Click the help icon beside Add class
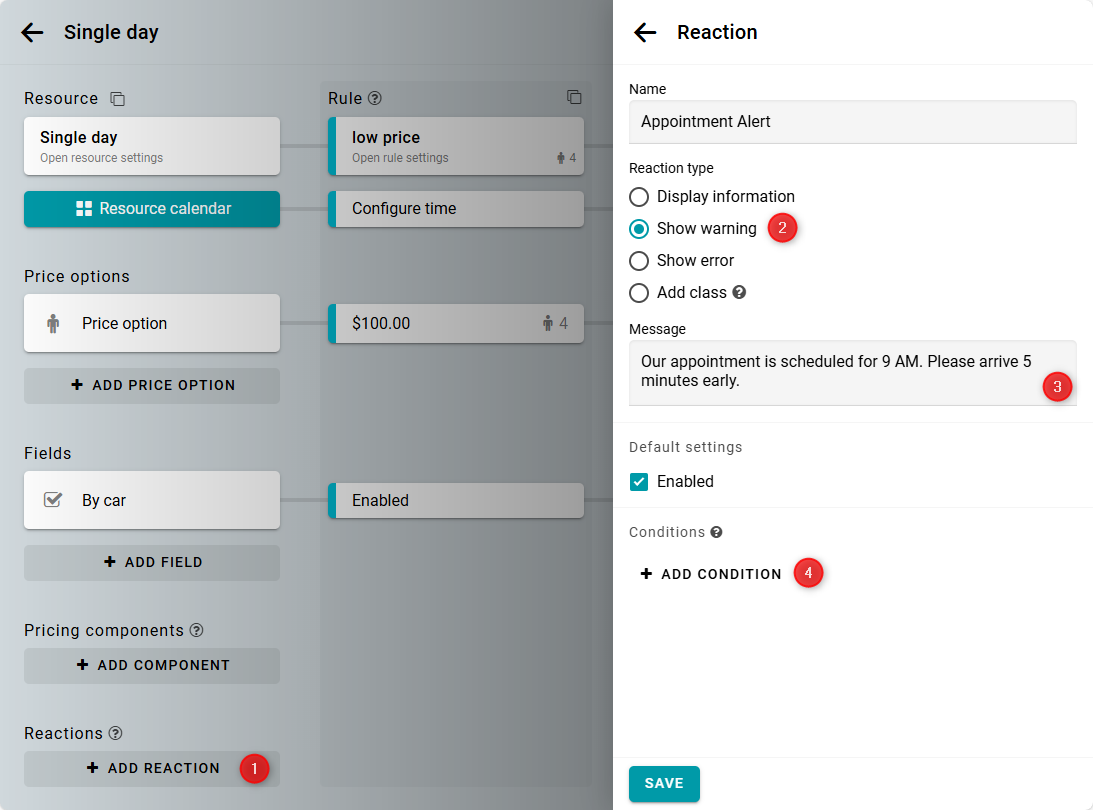The image size is (1093, 810). point(739,293)
